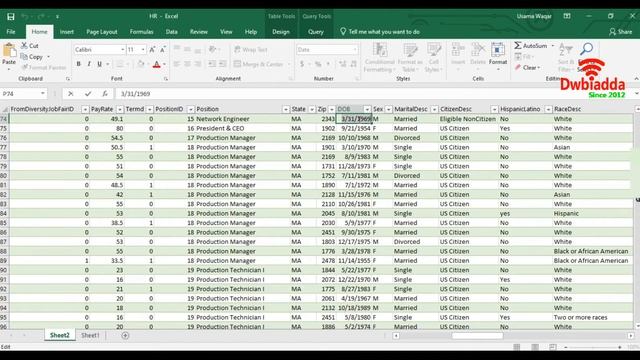This screenshot has height=360, width=640.
Task: Open the Ribbon Display Options icon
Action: 567,16
